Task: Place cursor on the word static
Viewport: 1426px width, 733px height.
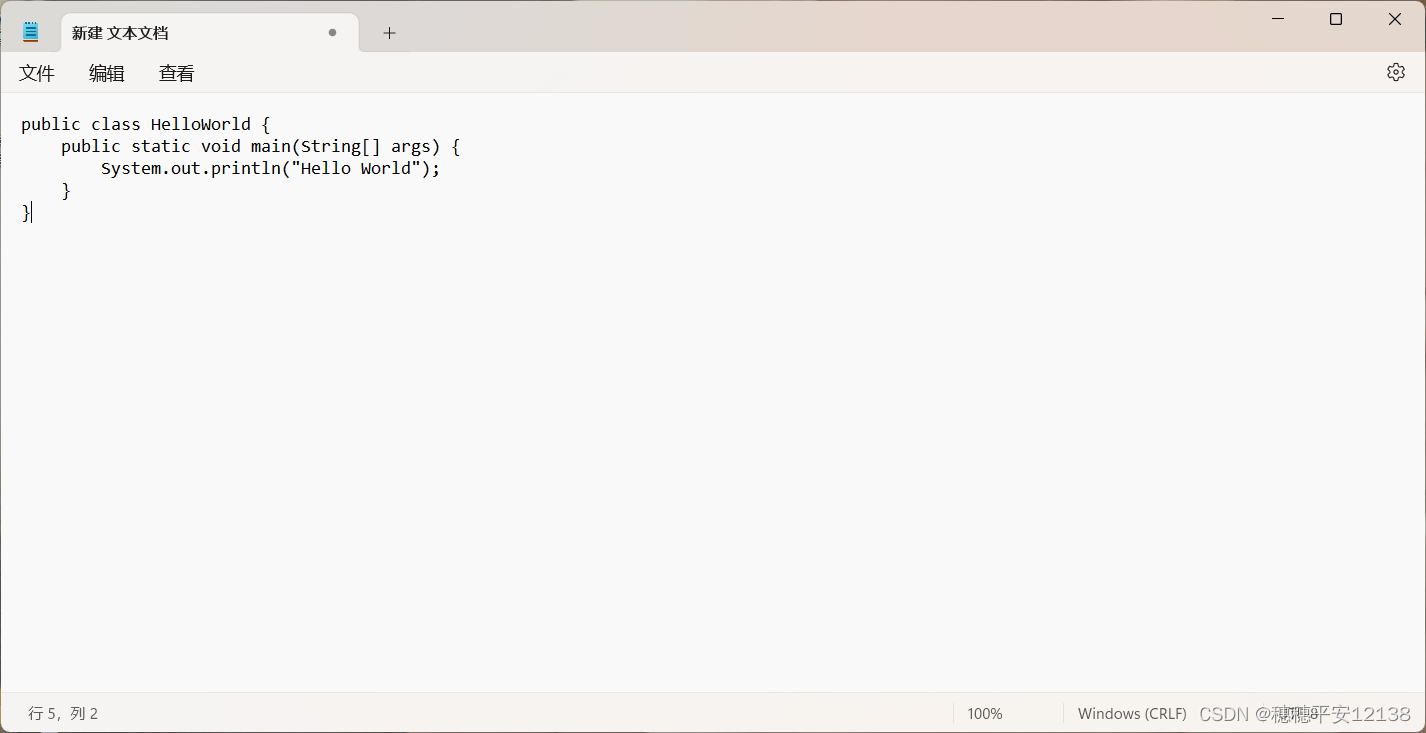Action: (x=161, y=146)
